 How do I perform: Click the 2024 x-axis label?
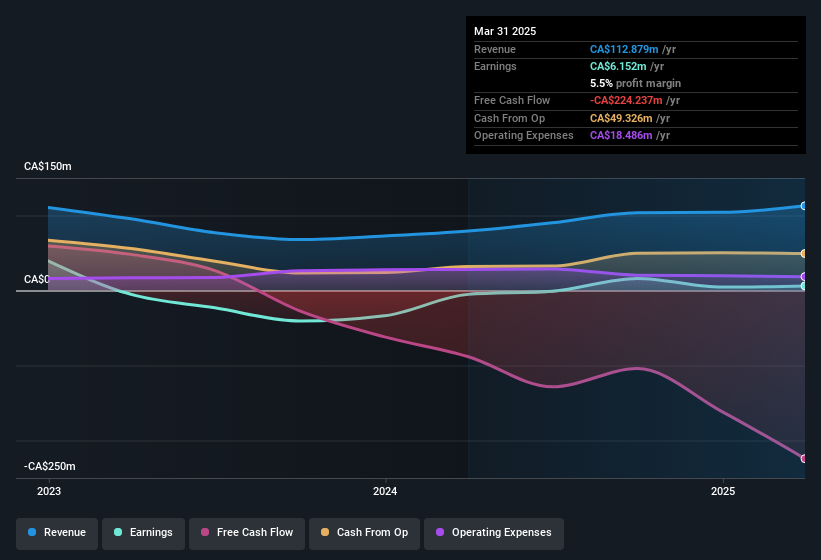(385, 491)
